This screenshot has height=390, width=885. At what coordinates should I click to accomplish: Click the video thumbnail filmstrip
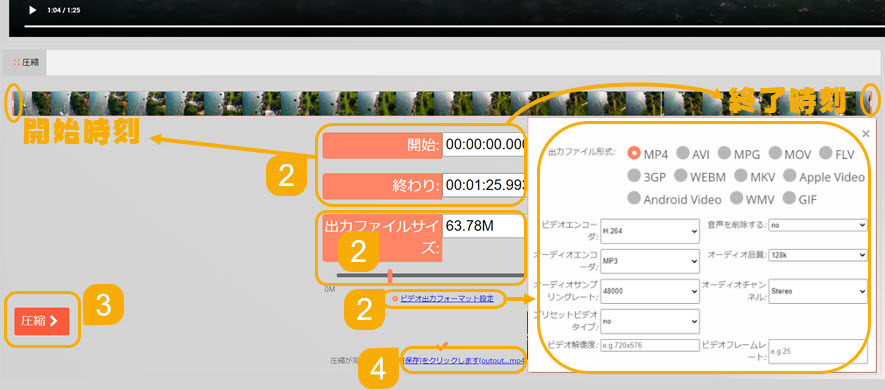coord(442,103)
